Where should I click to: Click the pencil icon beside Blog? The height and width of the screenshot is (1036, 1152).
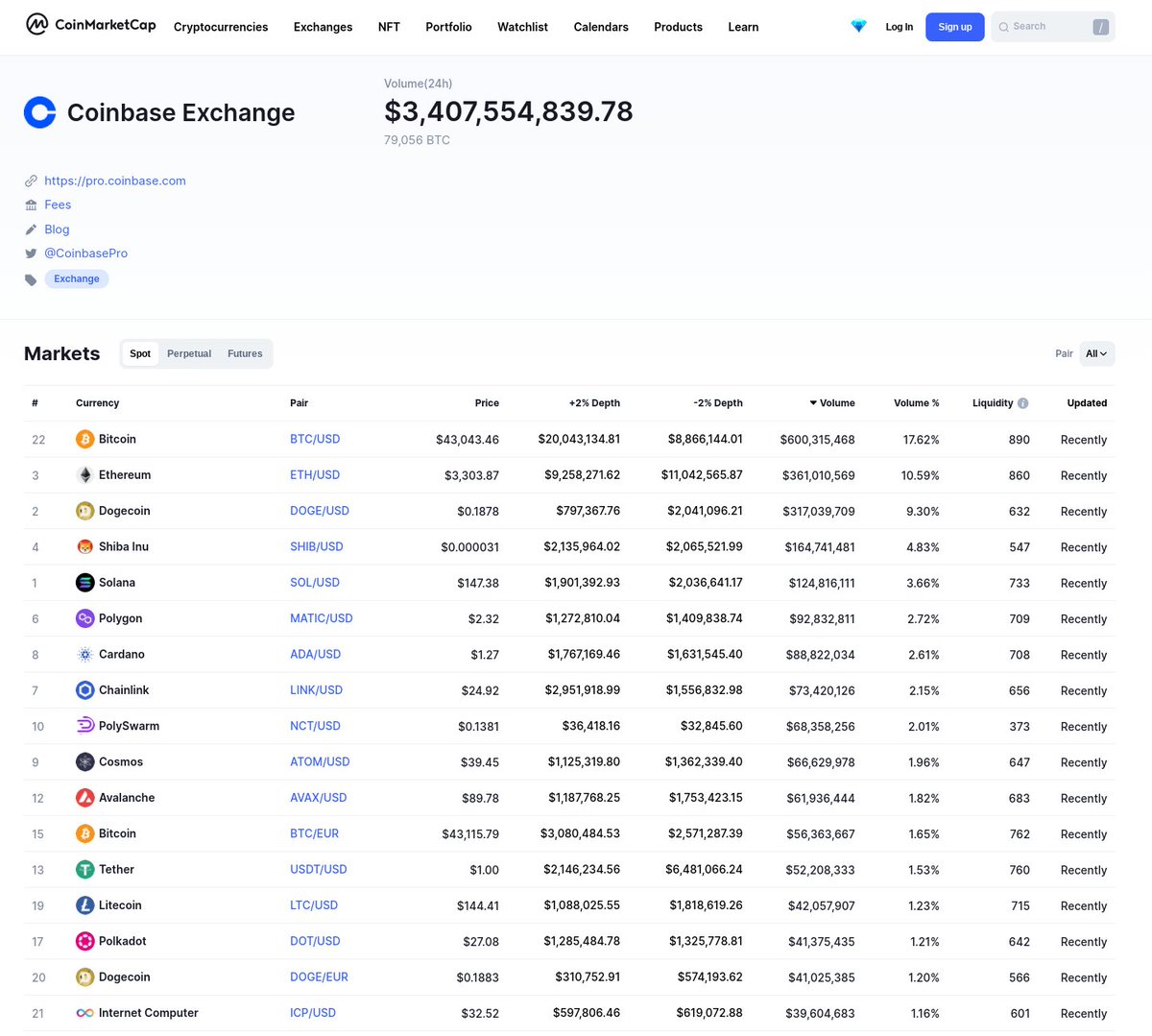click(x=31, y=229)
